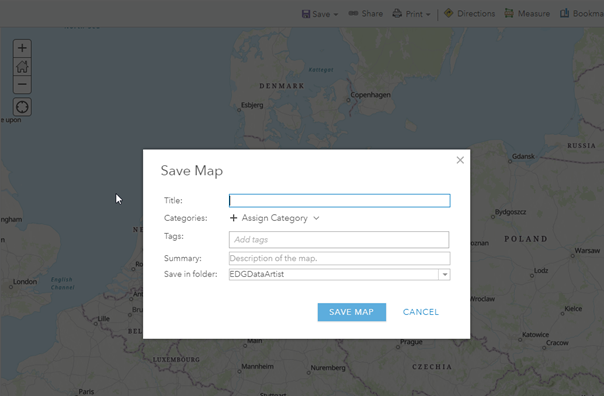Screen dimensions: 604x396
Task: Click the Assign Category link
Action: pos(275,218)
